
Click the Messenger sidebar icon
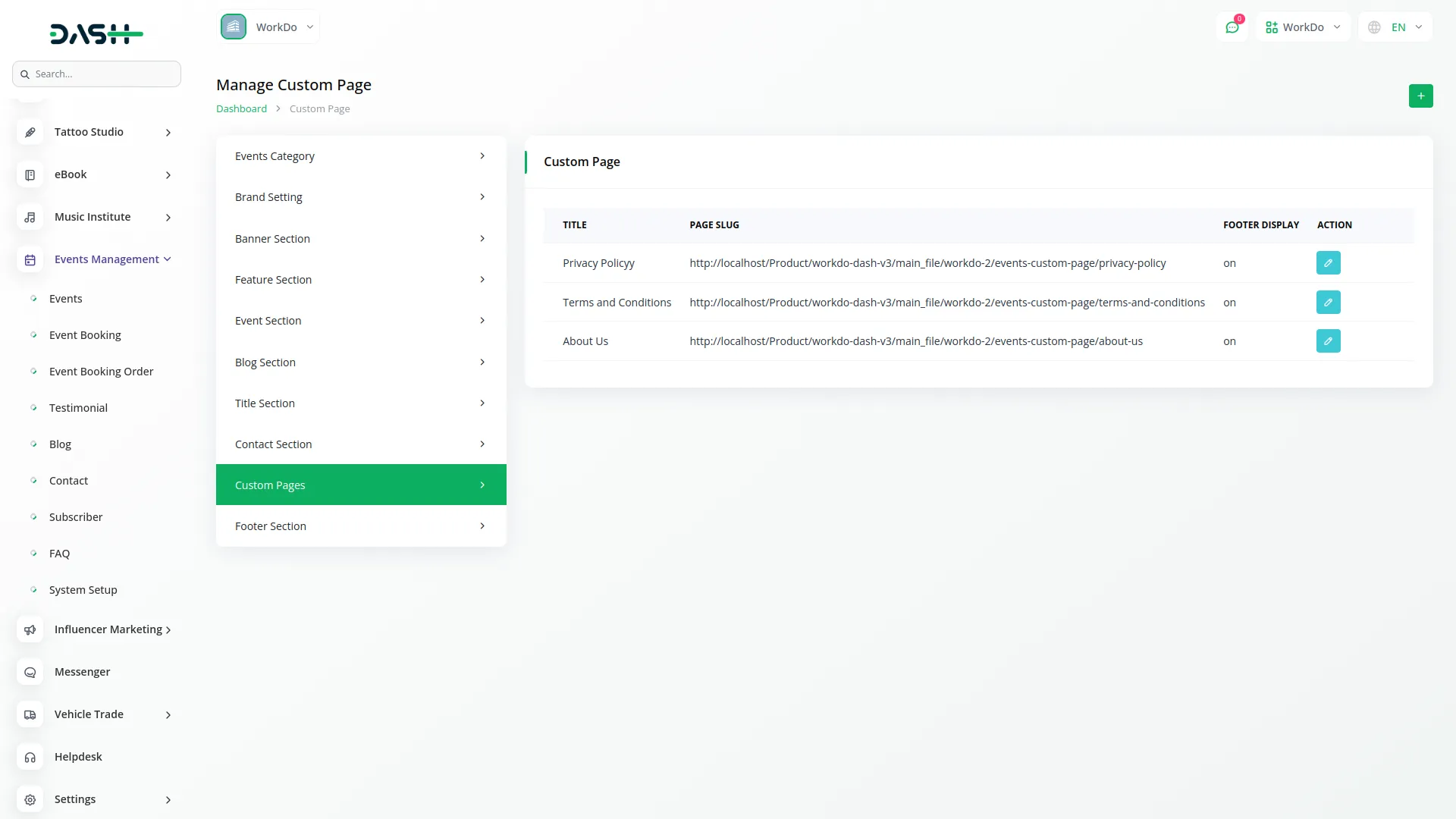(x=30, y=672)
